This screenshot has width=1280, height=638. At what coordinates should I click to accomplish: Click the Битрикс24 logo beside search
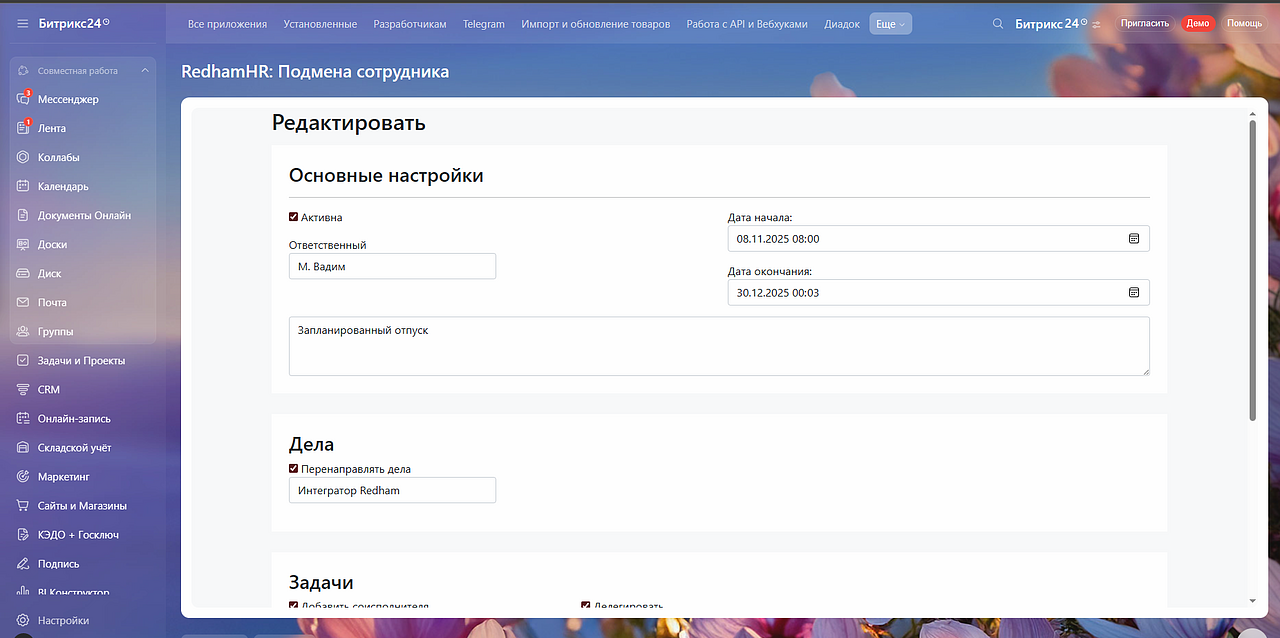pyautogui.click(x=1051, y=23)
